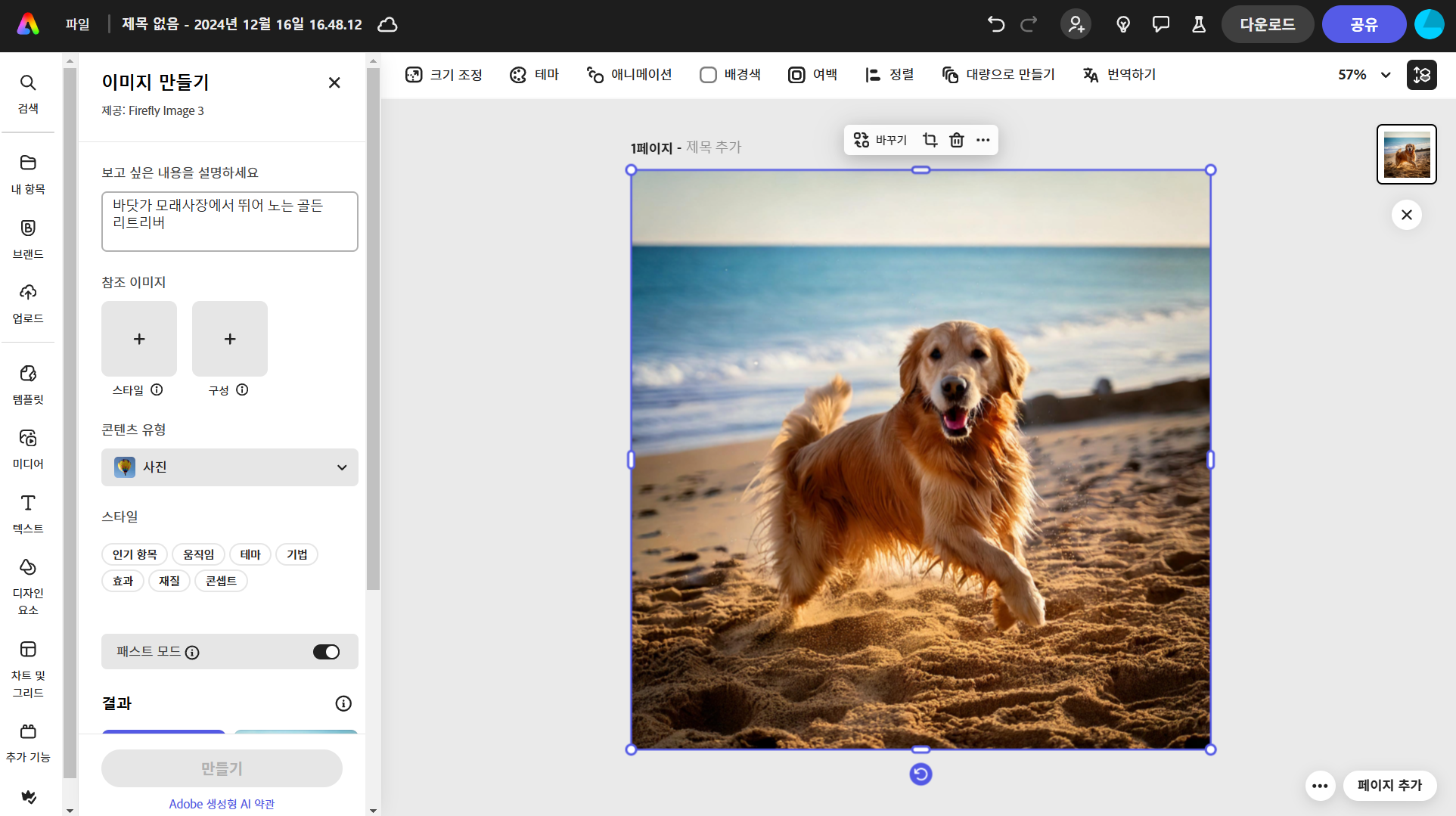This screenshot has width=1456, height=816.
Task: Select the 움직임 style tag
Action: [x=198, y=554]
